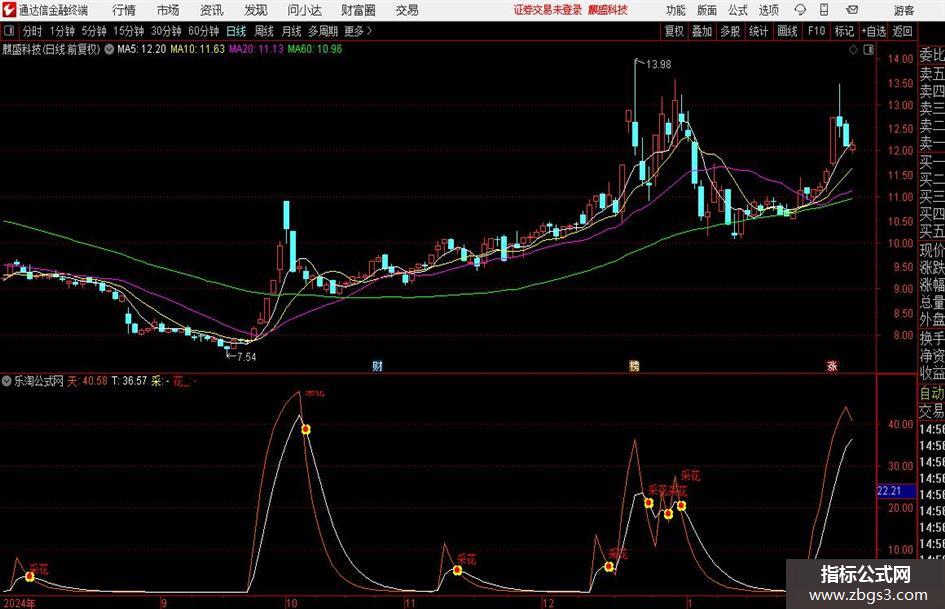Switch to the 周线 period tab
This screenshot has height=609, width=945.
tap(264, 31)
